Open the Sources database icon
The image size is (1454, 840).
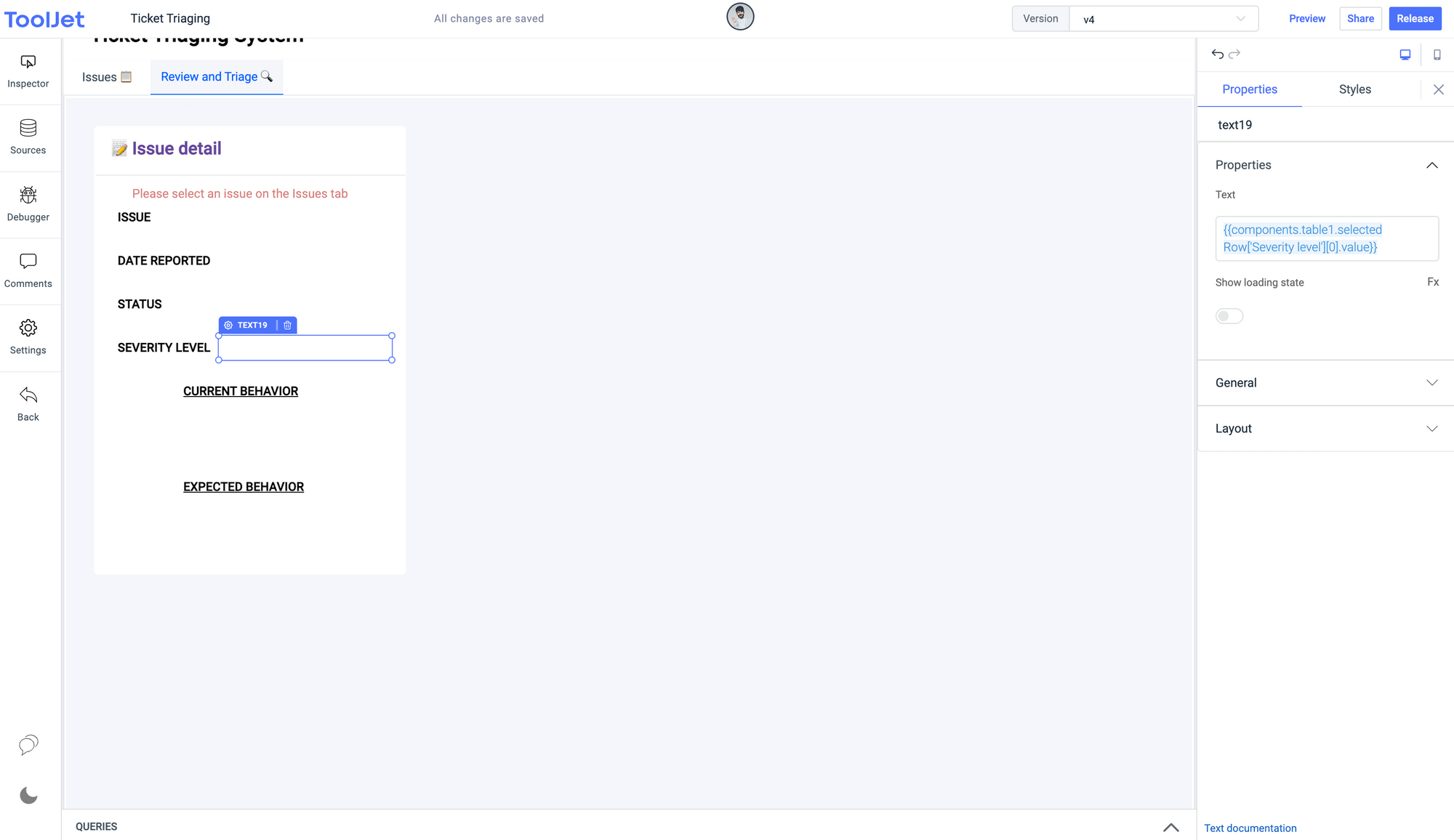(x=28, y=129)
